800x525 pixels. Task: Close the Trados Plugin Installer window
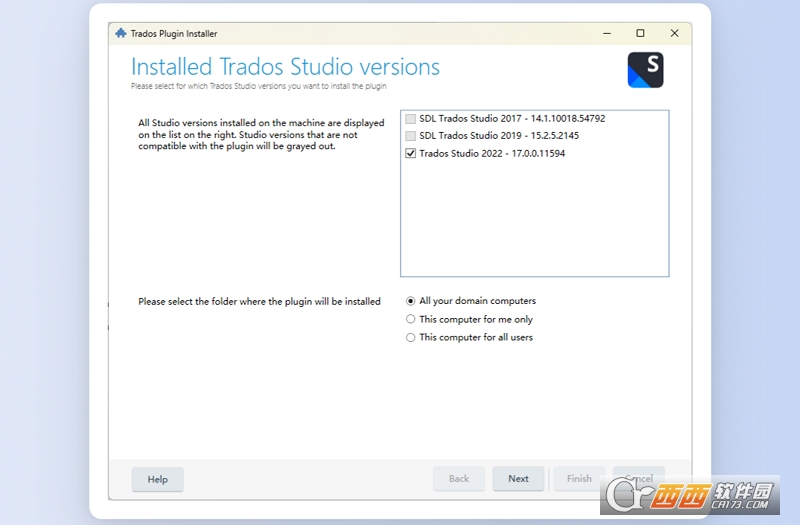point(674,33)
